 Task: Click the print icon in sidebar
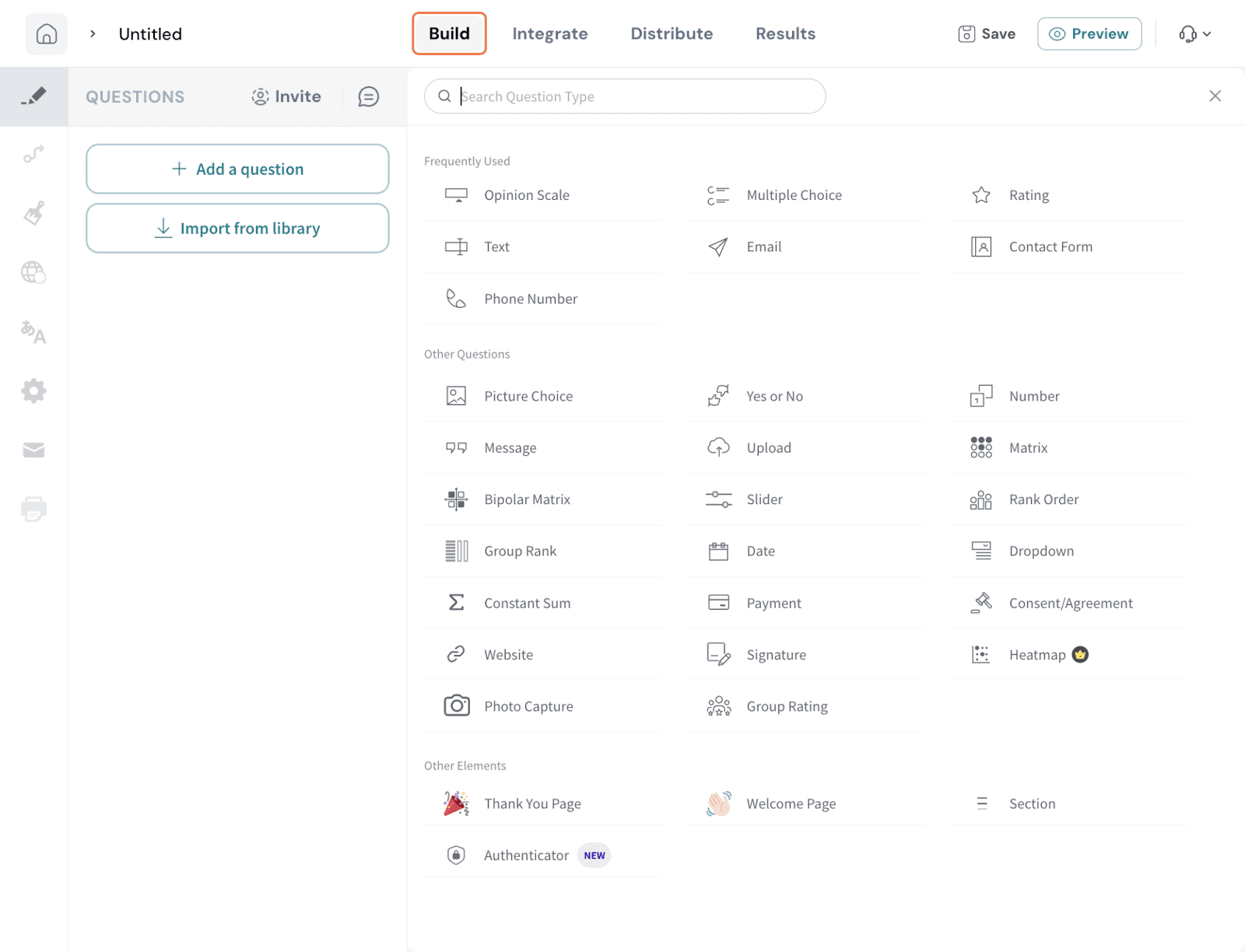pyautogui.click(x=33, y=509)
